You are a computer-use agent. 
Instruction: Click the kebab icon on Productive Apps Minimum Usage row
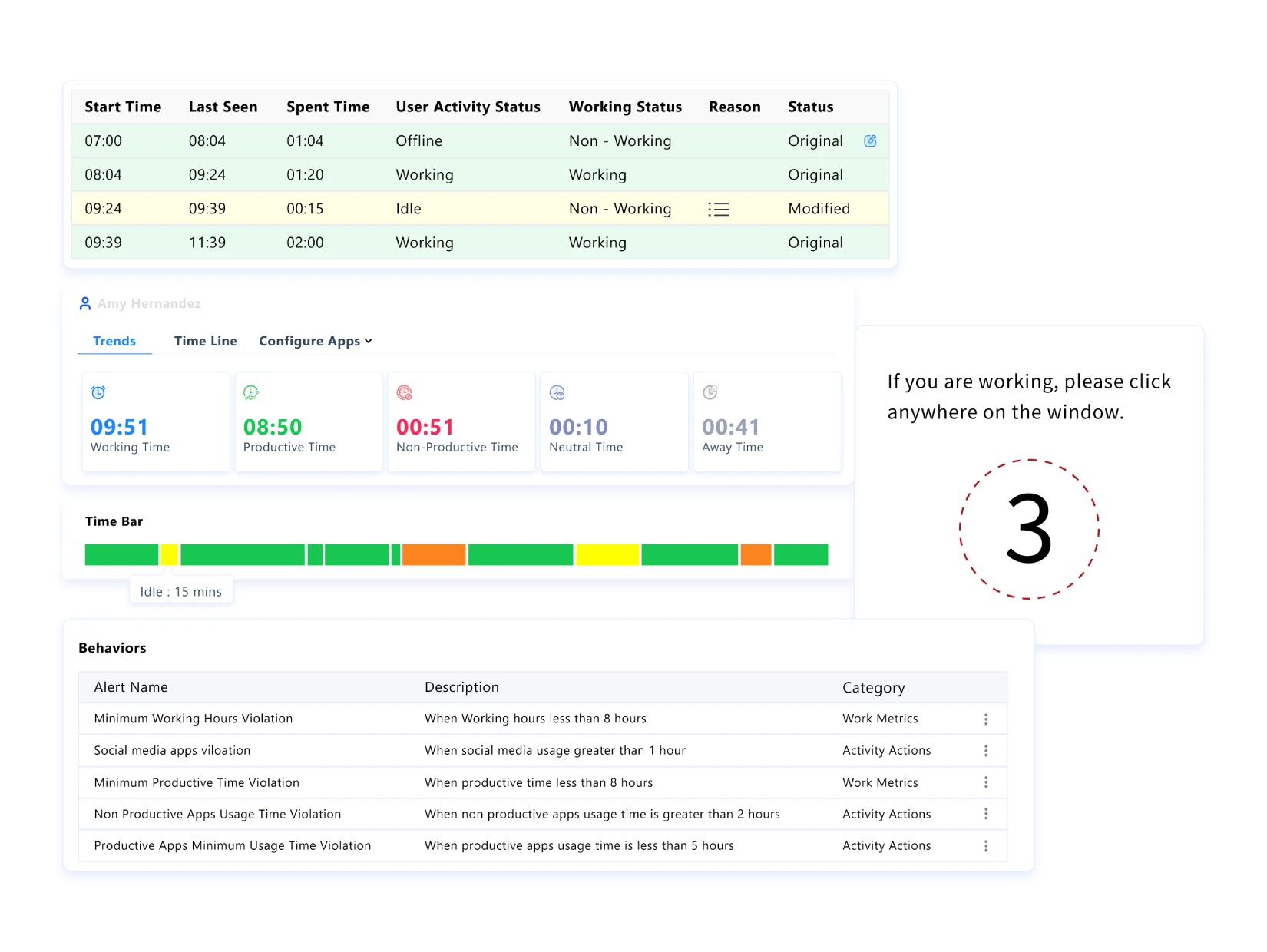coord(986,845)
